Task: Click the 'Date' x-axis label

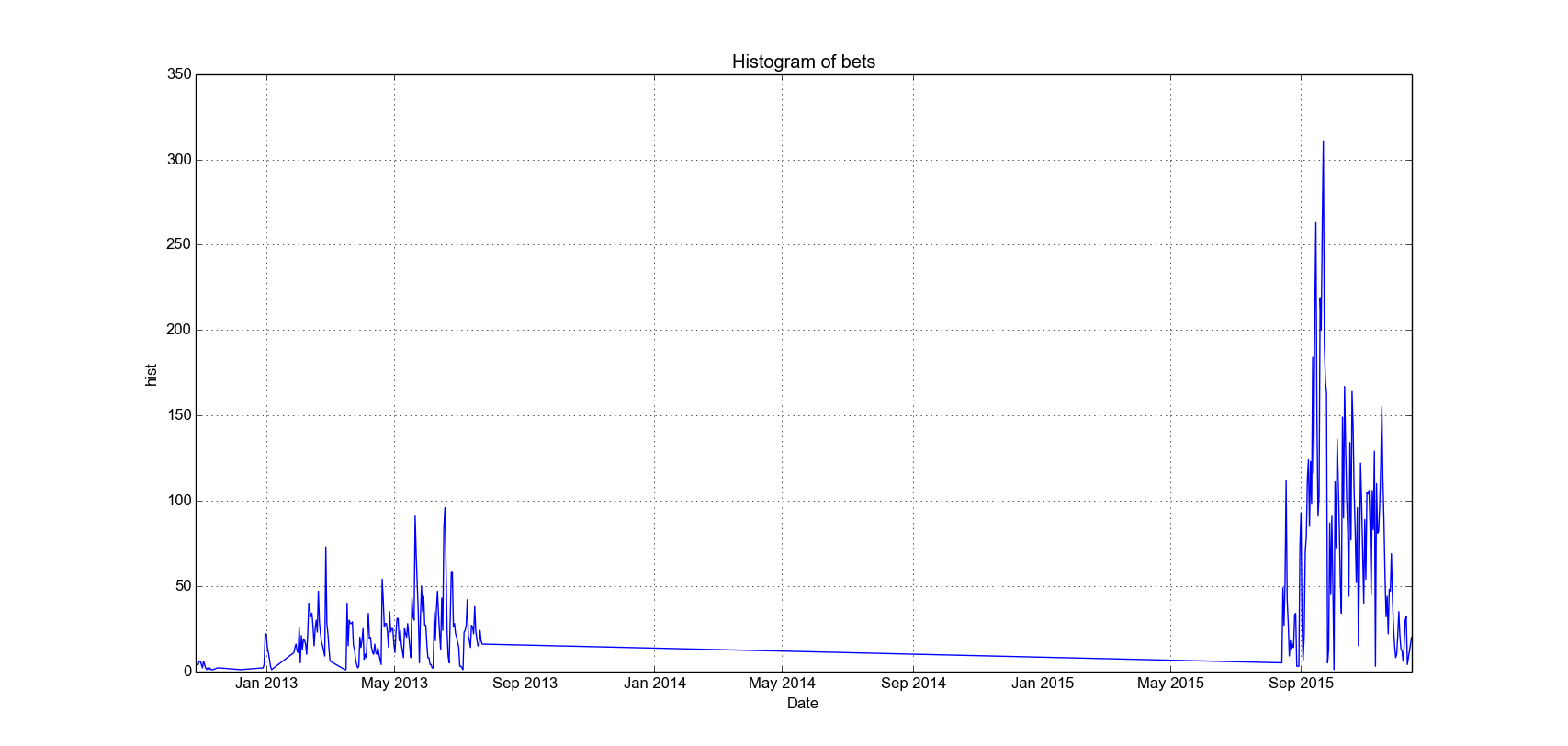Action: tap(802, 703)
